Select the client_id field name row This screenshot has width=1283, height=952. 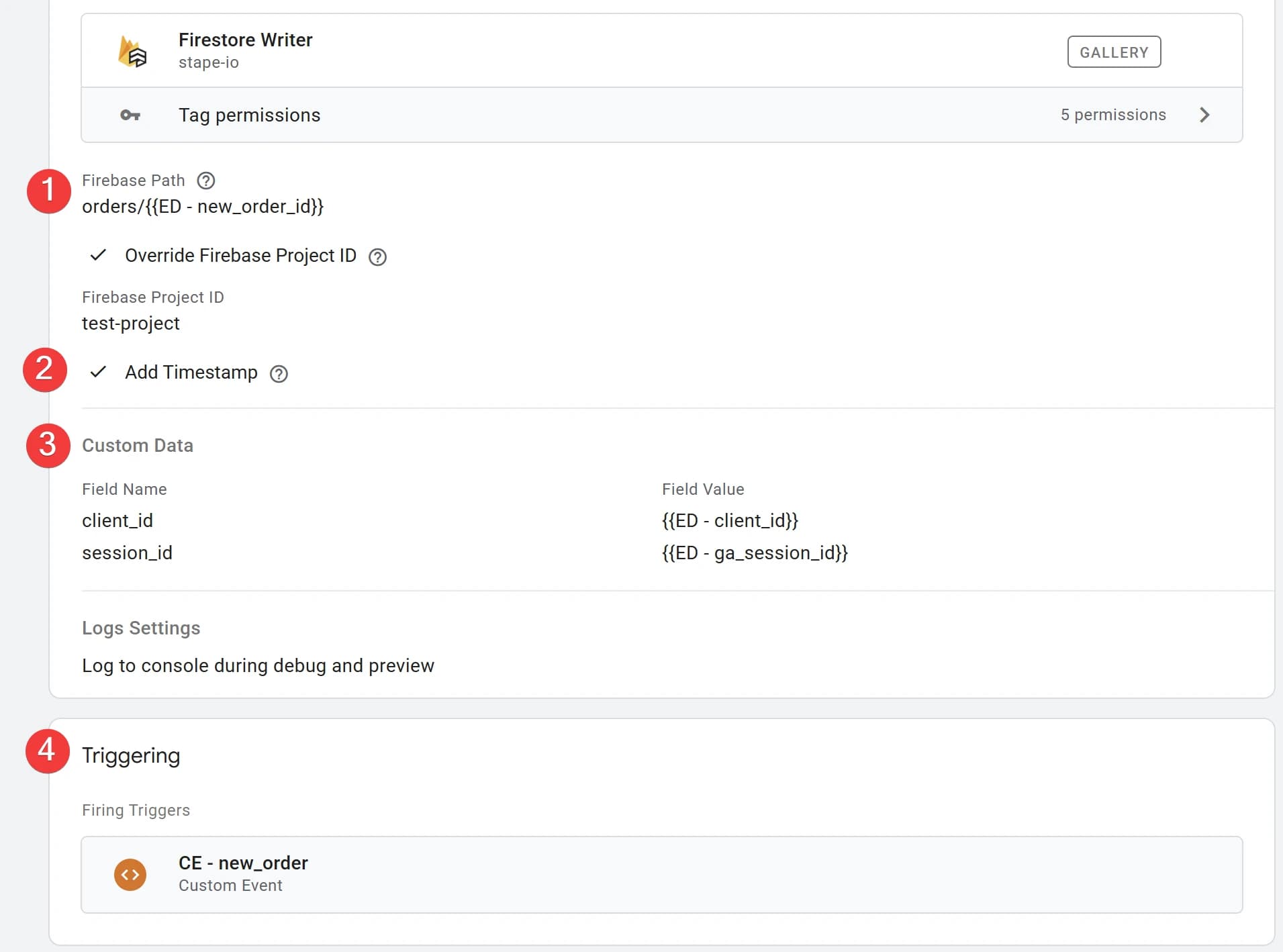[x=117, y=520]
